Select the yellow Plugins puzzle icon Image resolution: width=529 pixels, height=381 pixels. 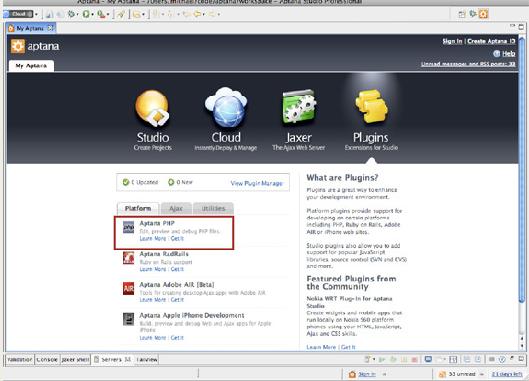(371, 107)
